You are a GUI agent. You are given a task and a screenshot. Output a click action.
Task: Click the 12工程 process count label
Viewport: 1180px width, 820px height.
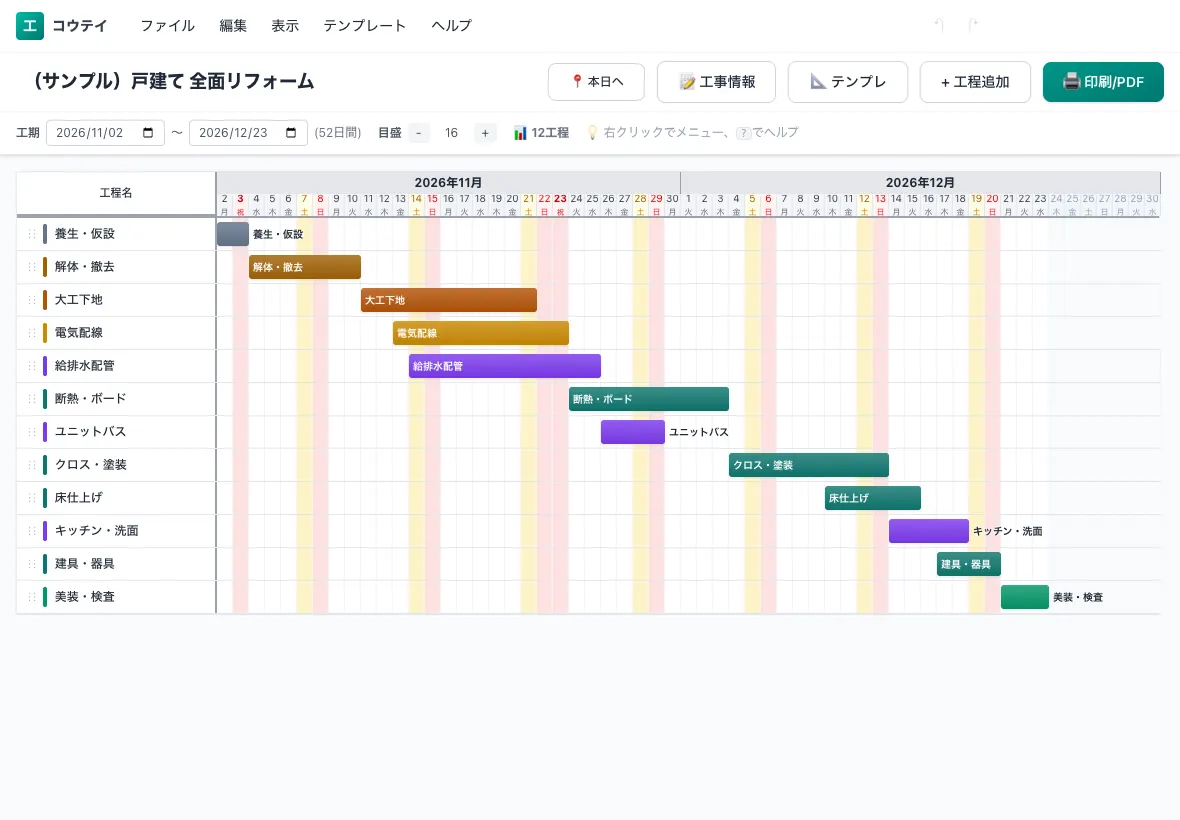[550, 133]
